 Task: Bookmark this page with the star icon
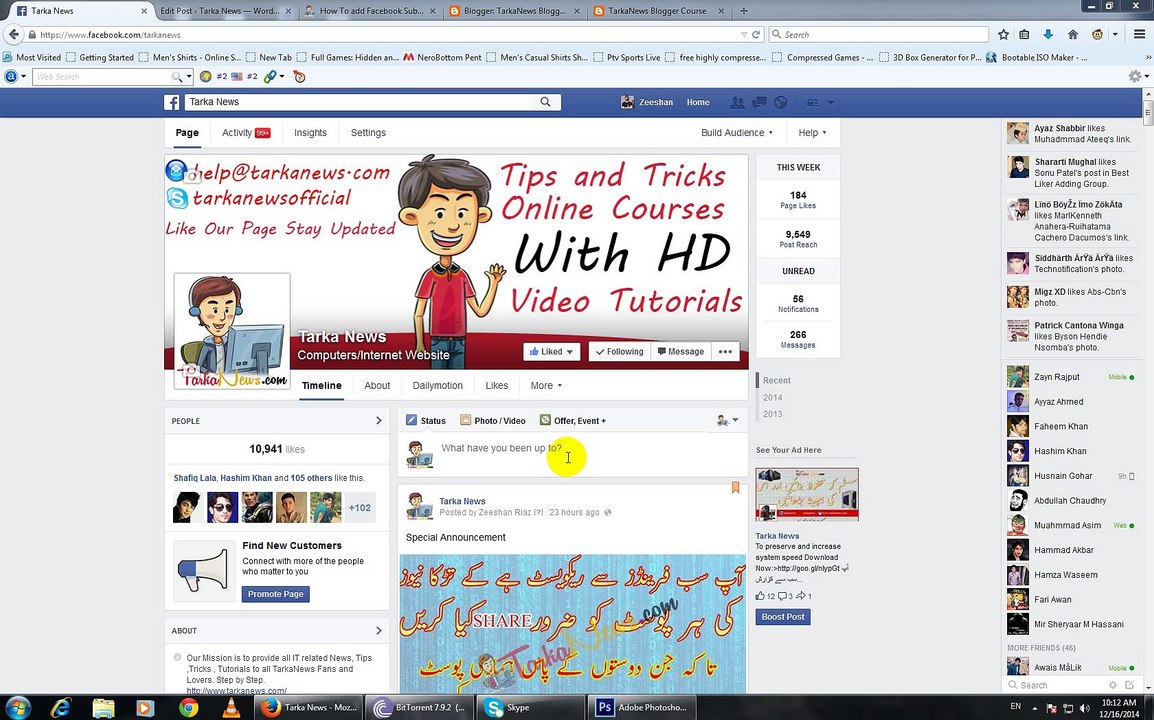click(1003, 35)
